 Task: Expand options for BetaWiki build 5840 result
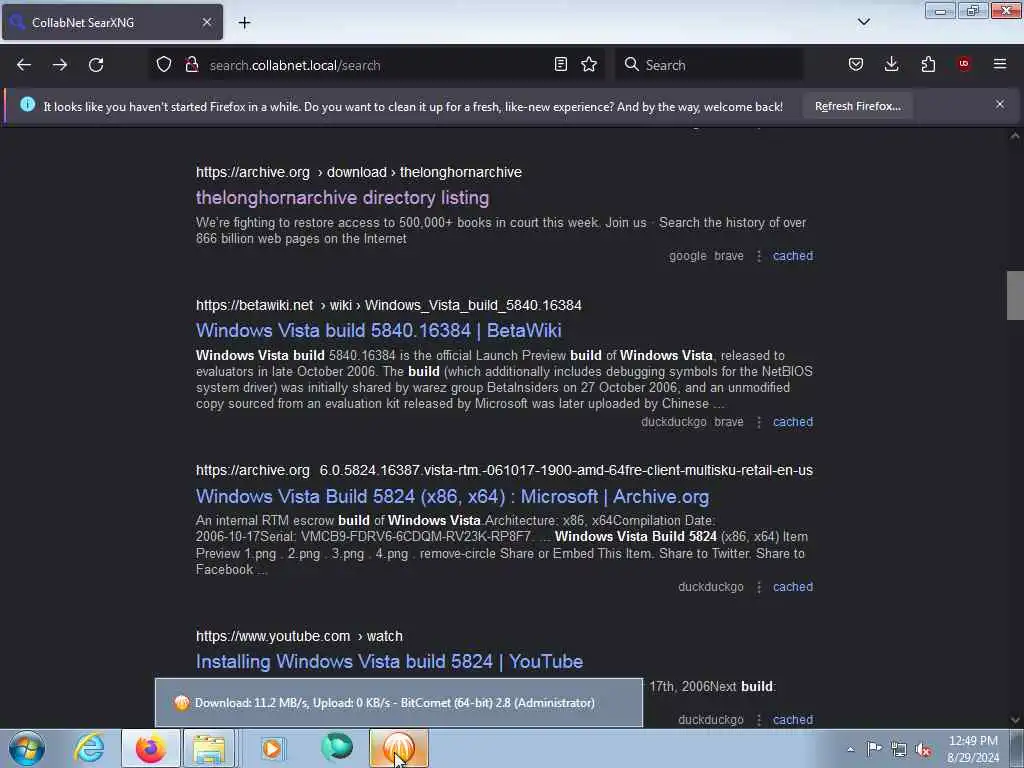tap(759, 422)
